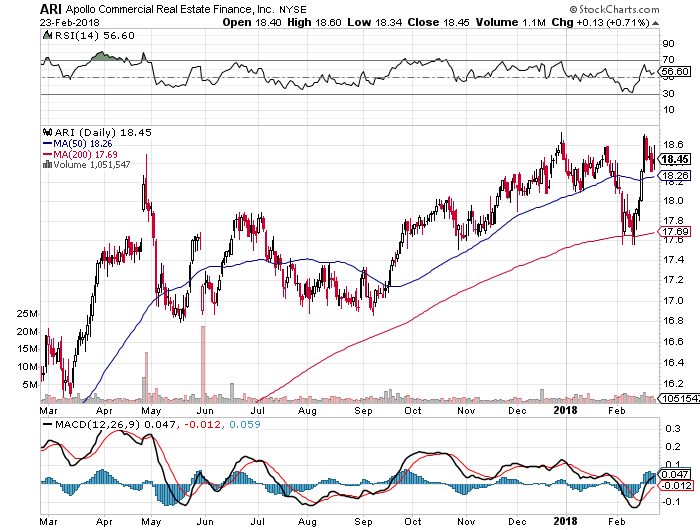Select the ARI ticker symbol in the title
700x530 pixels.
pyautogui.click(x=50, y=9)
